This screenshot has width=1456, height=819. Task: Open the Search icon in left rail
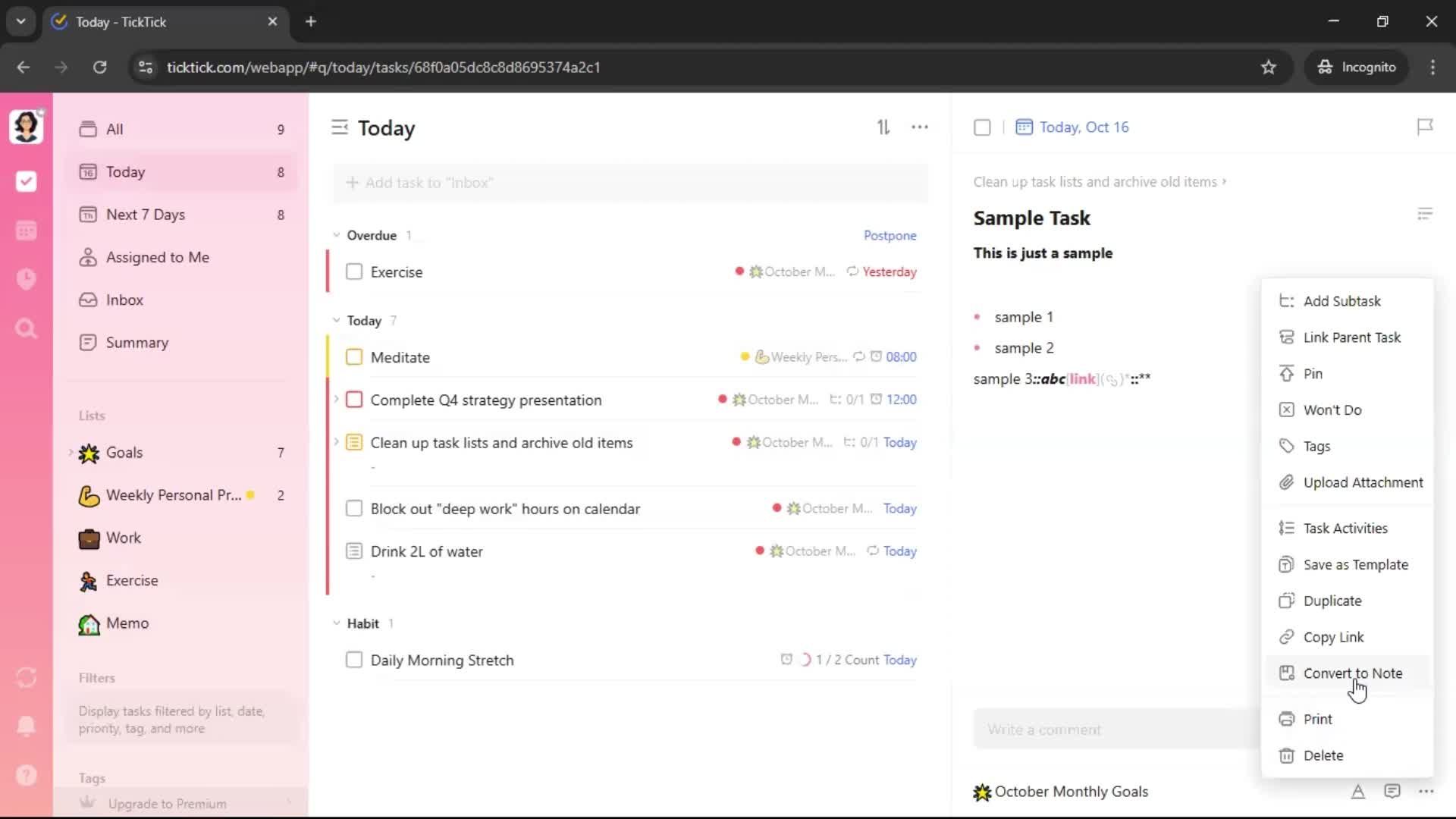(x=26, y=328)
